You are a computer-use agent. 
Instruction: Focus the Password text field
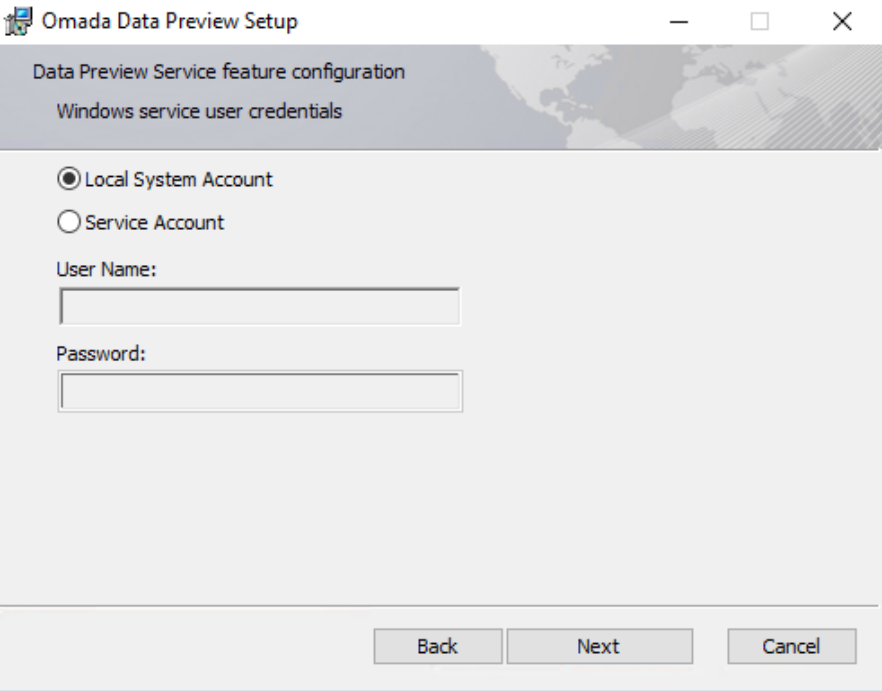coord(260,391)
